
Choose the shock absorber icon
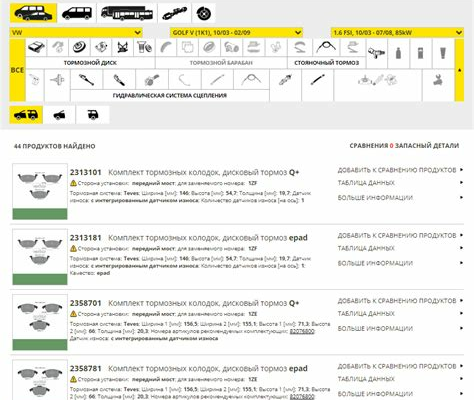pos(285,80)
